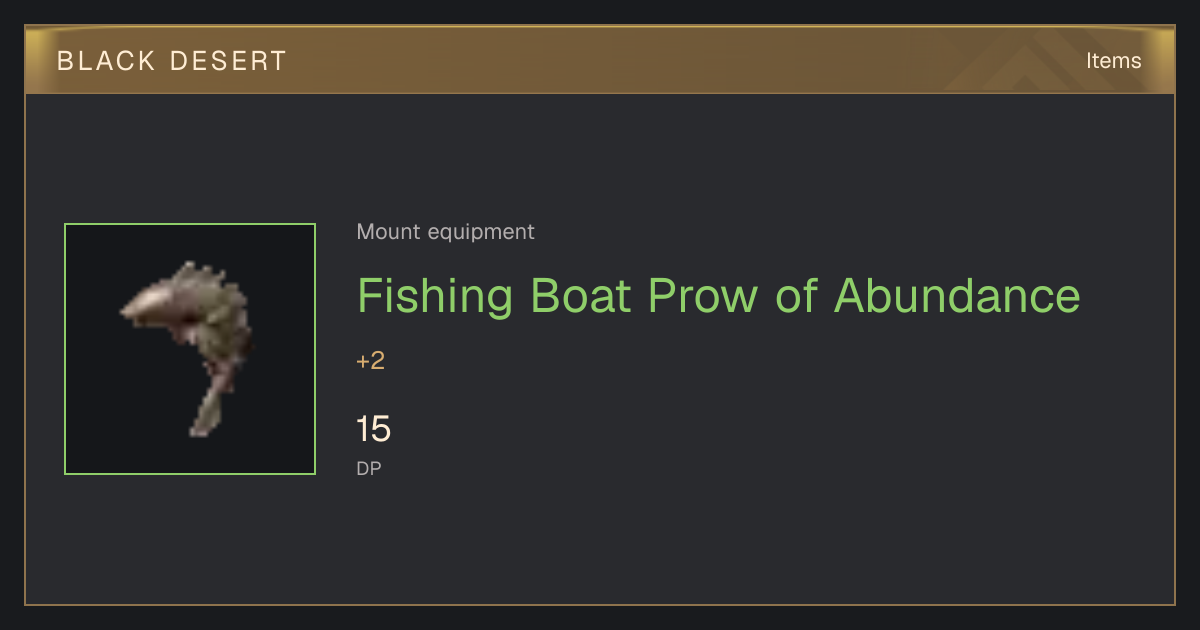Image resolution: width=1200 pixels, height=630 pixels.
Task: Click the fish-shaped boat prow item icon
Action: pos(190,349)
